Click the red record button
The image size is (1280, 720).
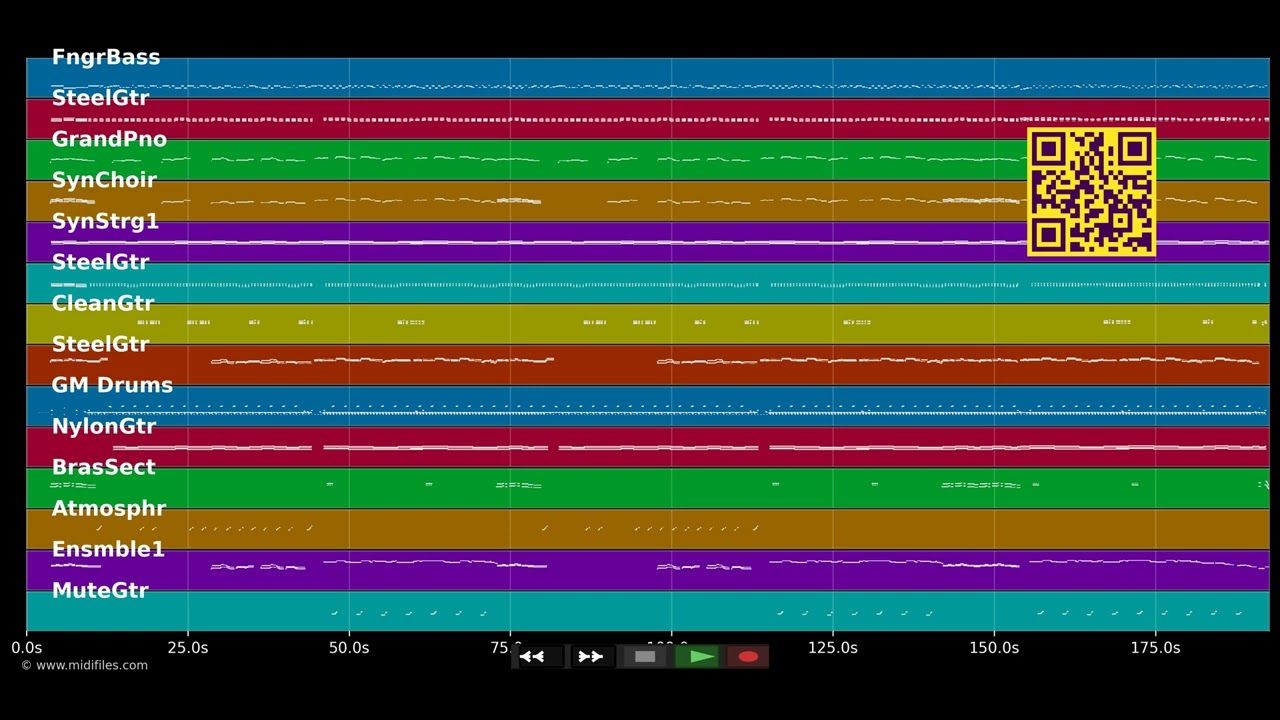click(x=748, y=657)
